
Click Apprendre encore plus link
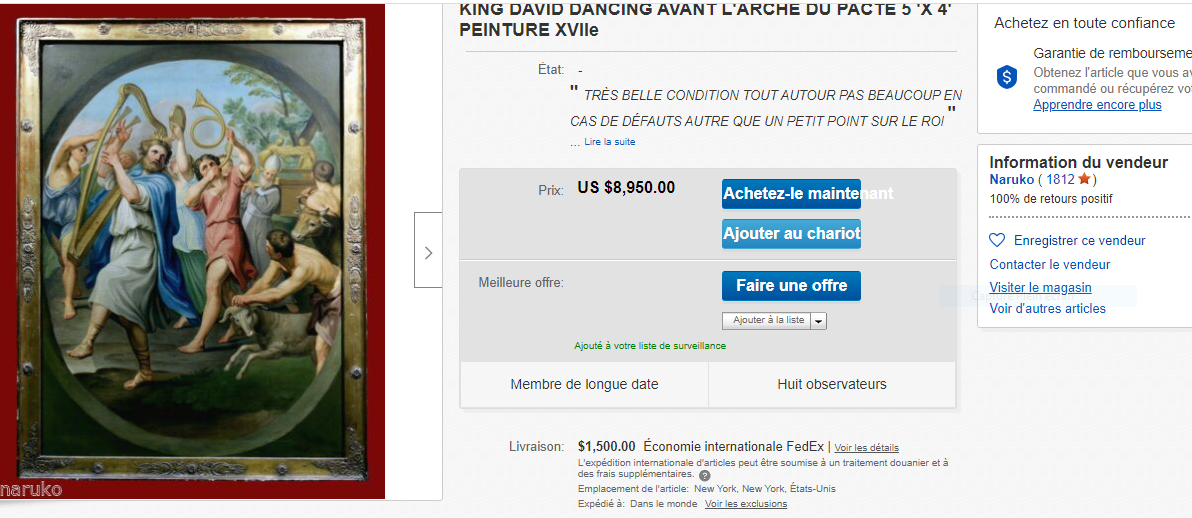(x=1097, y=105)
